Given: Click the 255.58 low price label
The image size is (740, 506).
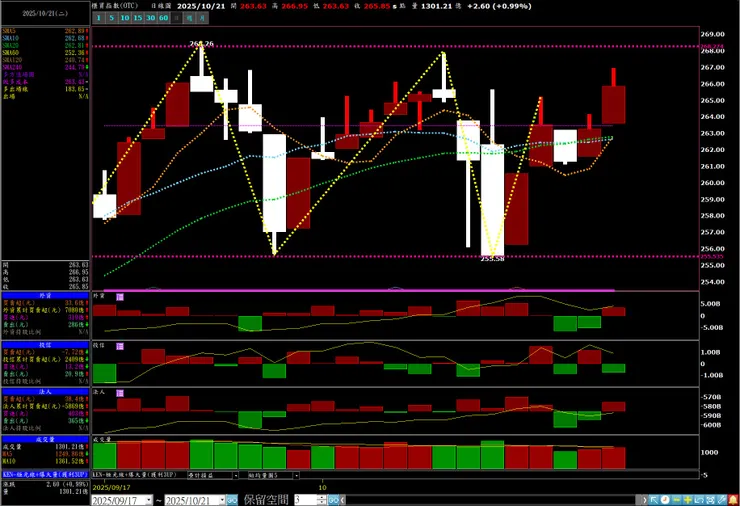Looking at the screenshot, I should 492,259.
